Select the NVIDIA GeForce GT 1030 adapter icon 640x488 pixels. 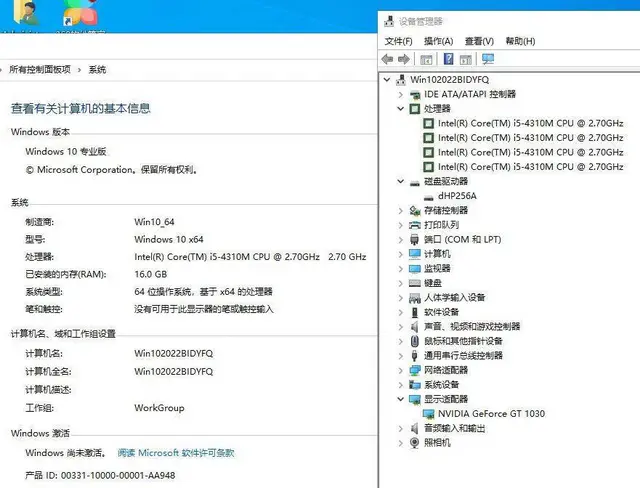[x=429, y=414]
